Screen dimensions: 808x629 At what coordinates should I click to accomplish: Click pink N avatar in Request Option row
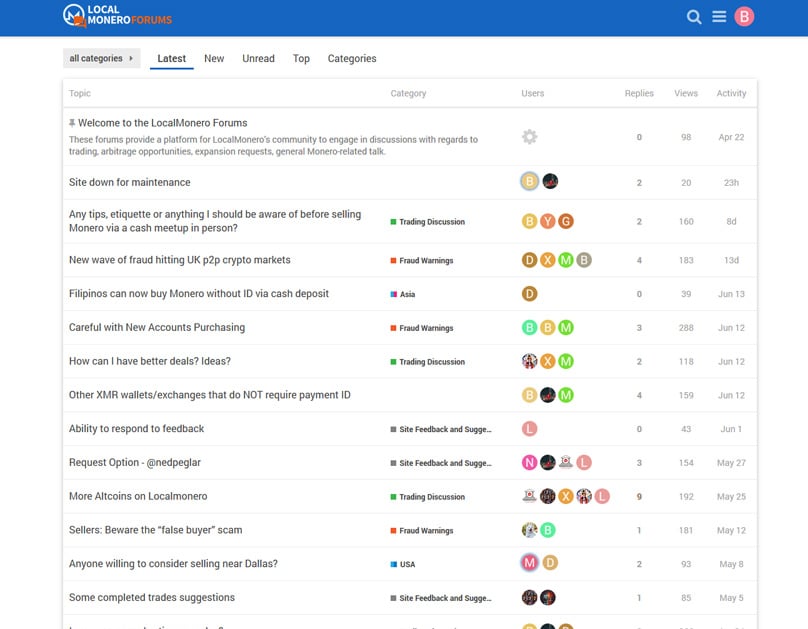[x=529, y=463]
